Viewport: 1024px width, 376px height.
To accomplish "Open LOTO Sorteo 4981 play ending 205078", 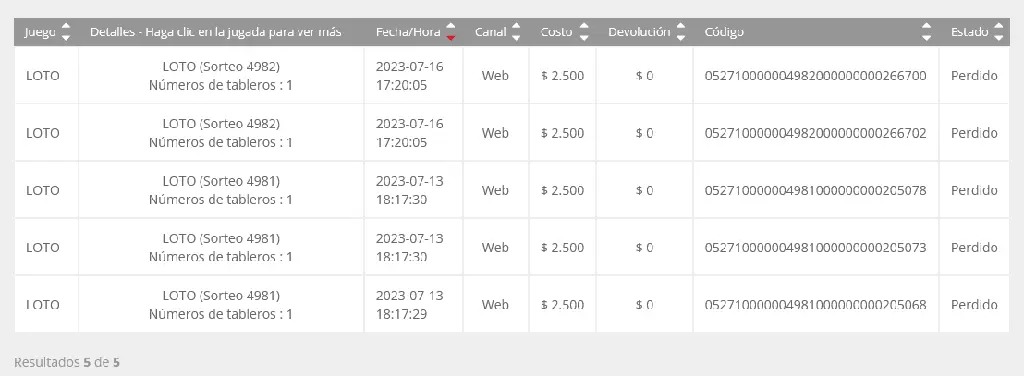I will [x=221, y=190].
